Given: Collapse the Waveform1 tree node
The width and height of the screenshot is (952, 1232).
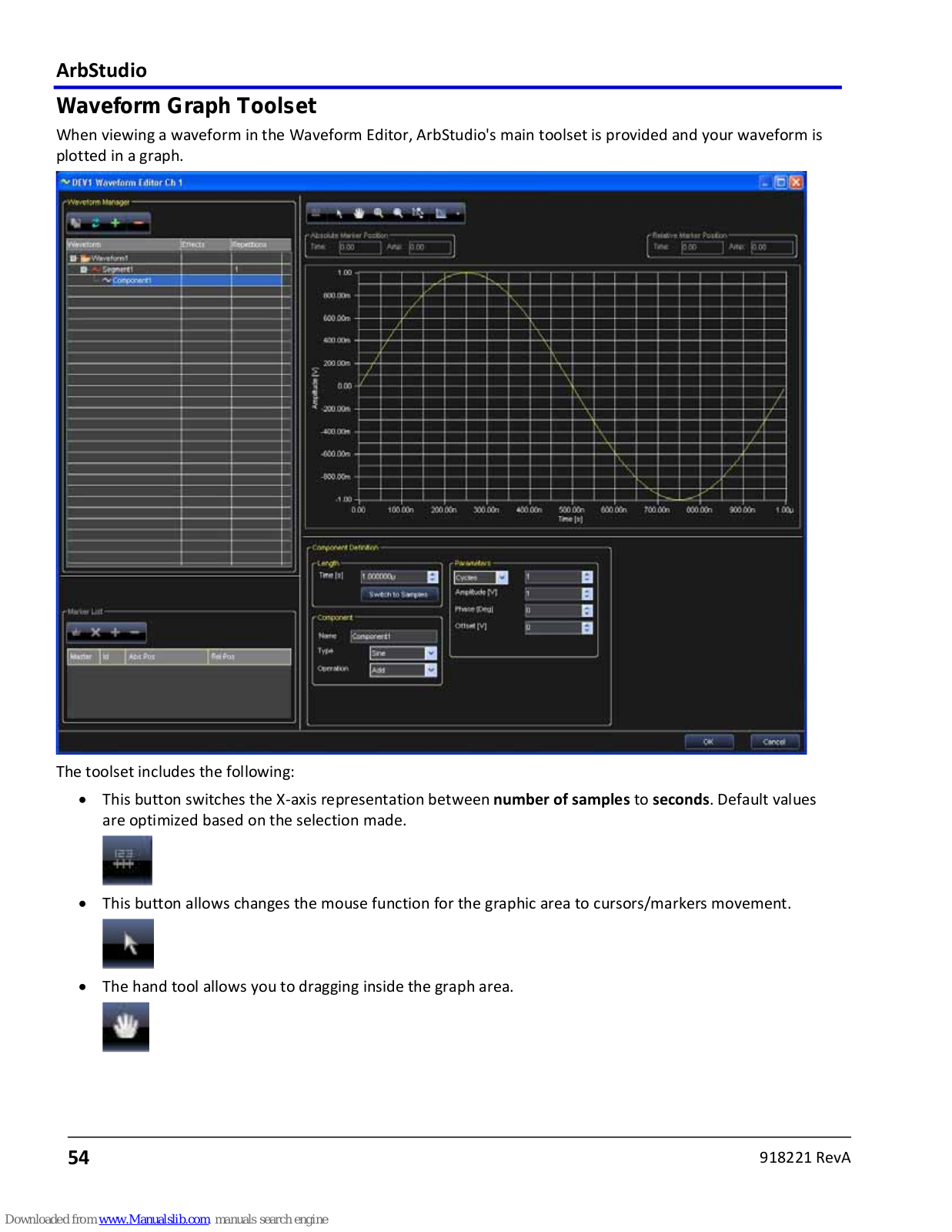Looking at the screenshot, I should [x=73, y=259].
